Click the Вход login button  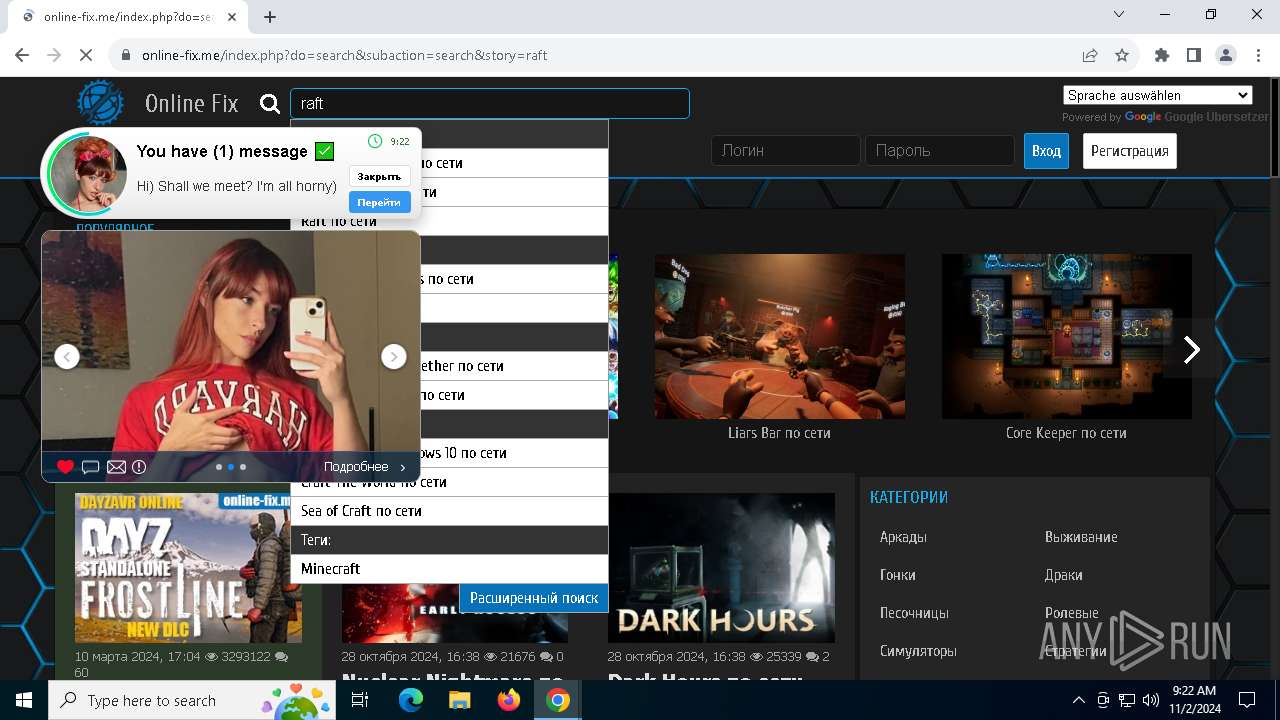1046,151
